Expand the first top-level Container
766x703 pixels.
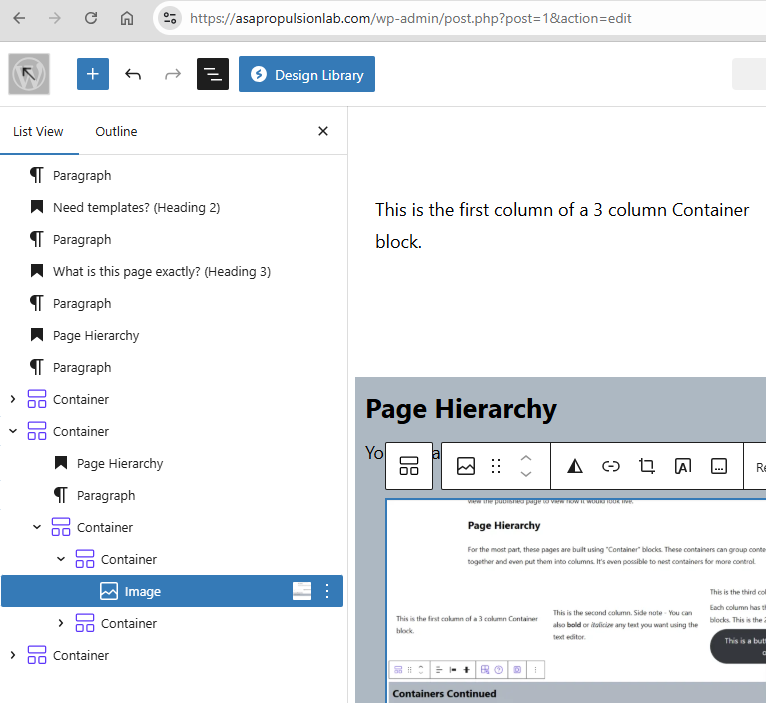[x=13, y=400]
